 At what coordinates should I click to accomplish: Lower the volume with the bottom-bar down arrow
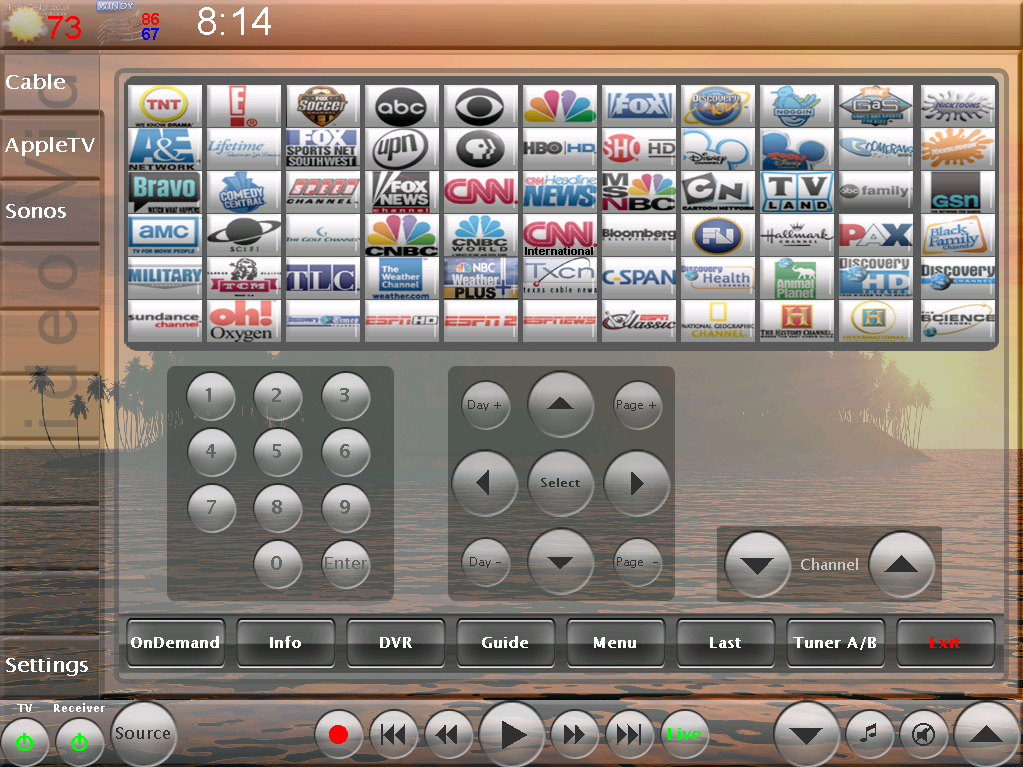[806, 734]
